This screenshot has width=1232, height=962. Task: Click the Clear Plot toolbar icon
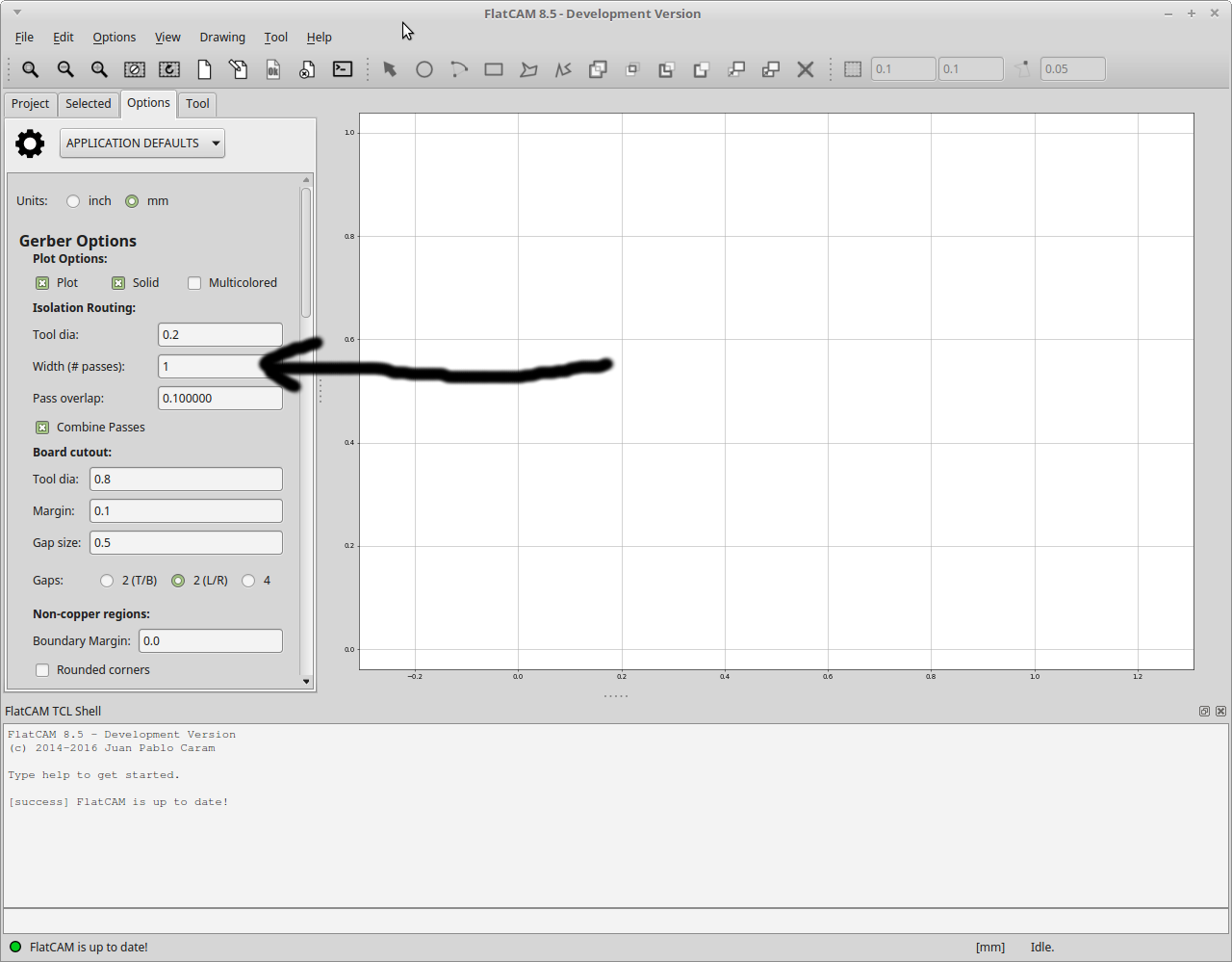135,69
